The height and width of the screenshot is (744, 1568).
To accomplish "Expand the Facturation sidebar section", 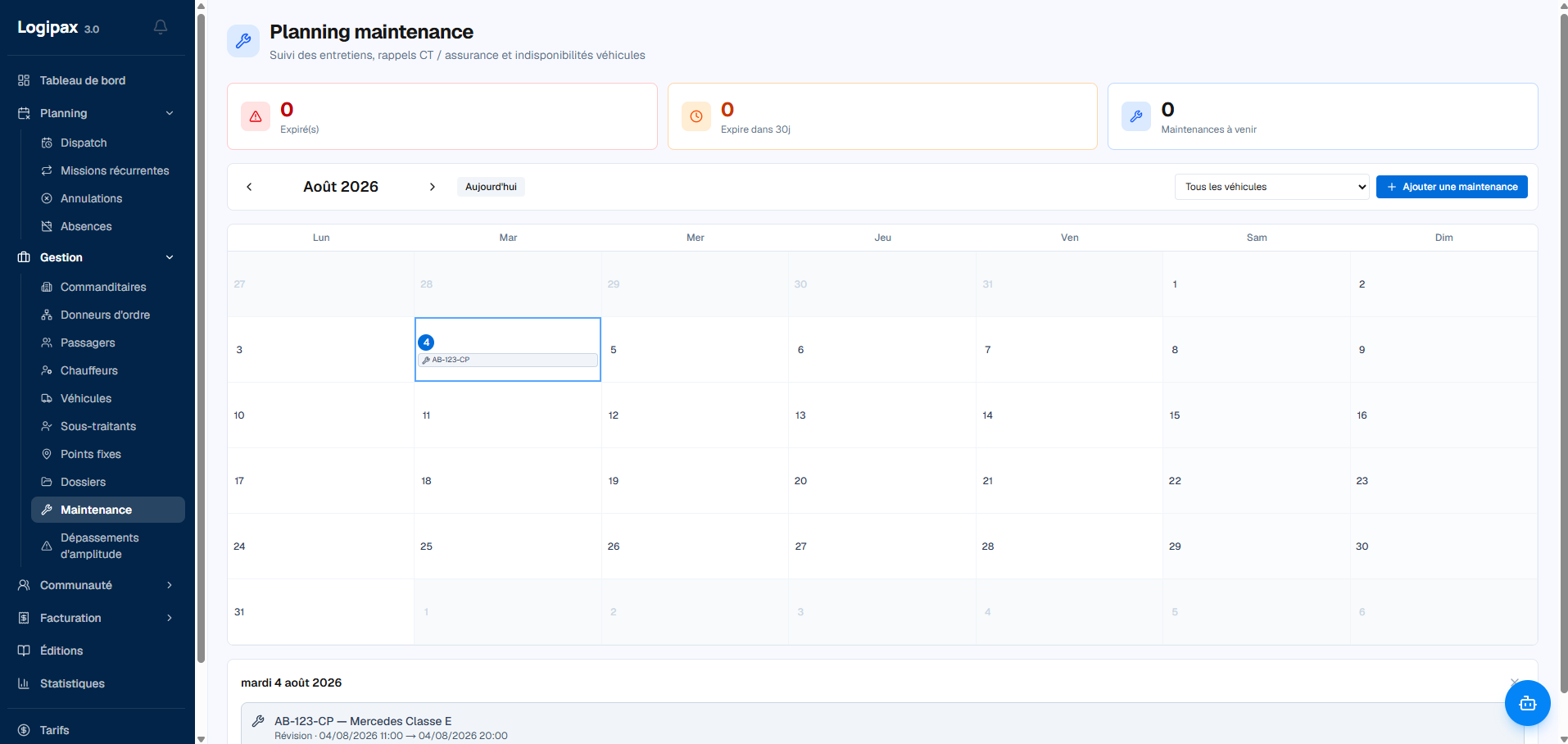I will 96,618.
